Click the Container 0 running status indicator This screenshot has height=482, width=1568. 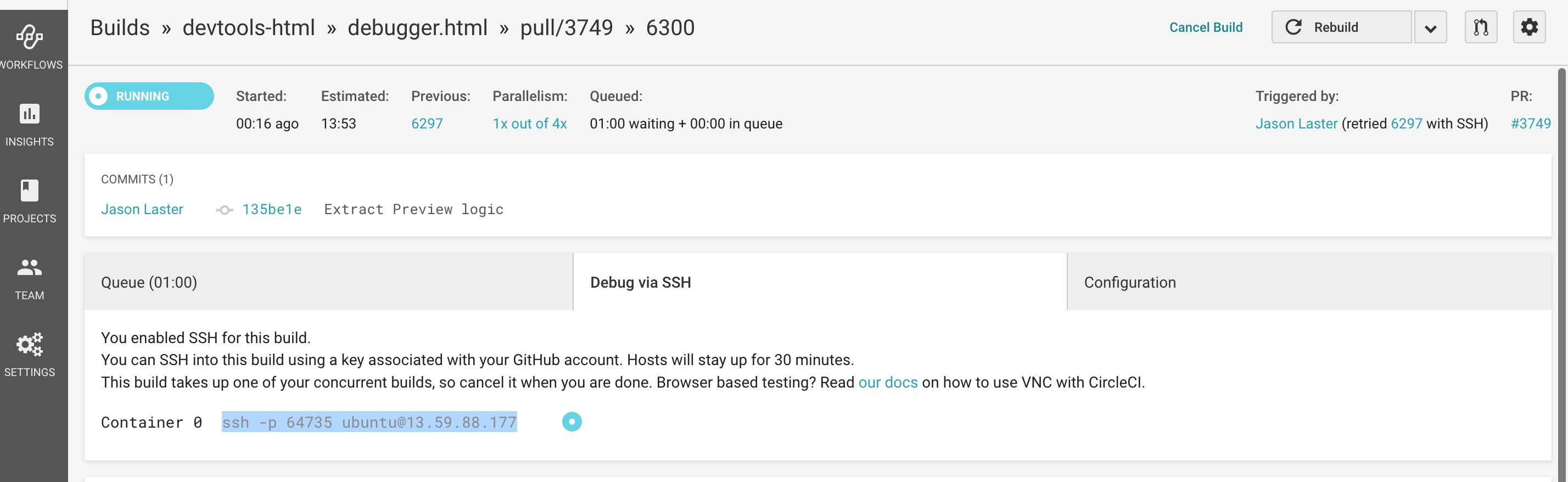point(572,422)
